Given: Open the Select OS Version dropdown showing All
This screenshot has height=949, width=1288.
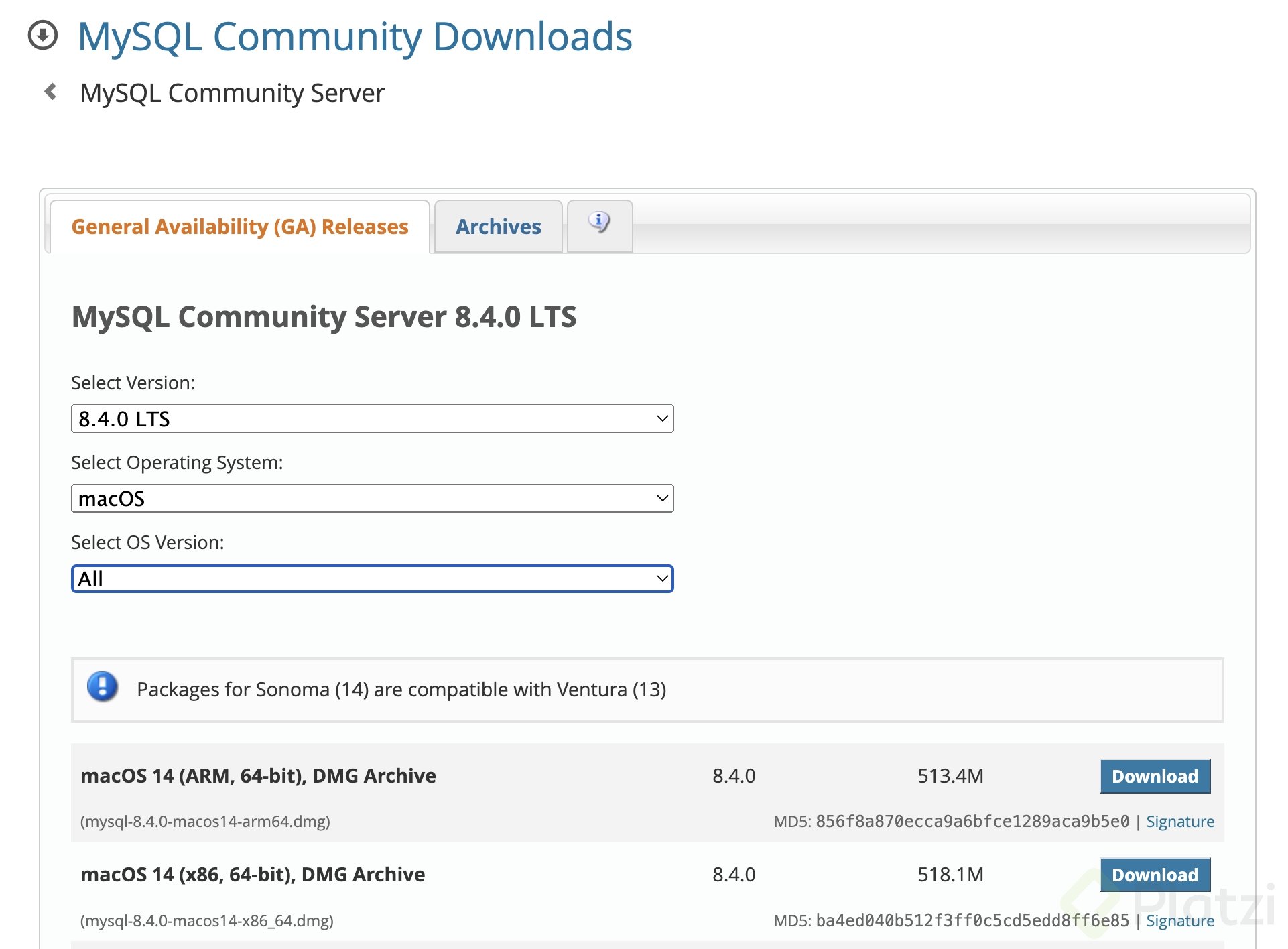Looking at the screenshot, I should click(373, 579).
